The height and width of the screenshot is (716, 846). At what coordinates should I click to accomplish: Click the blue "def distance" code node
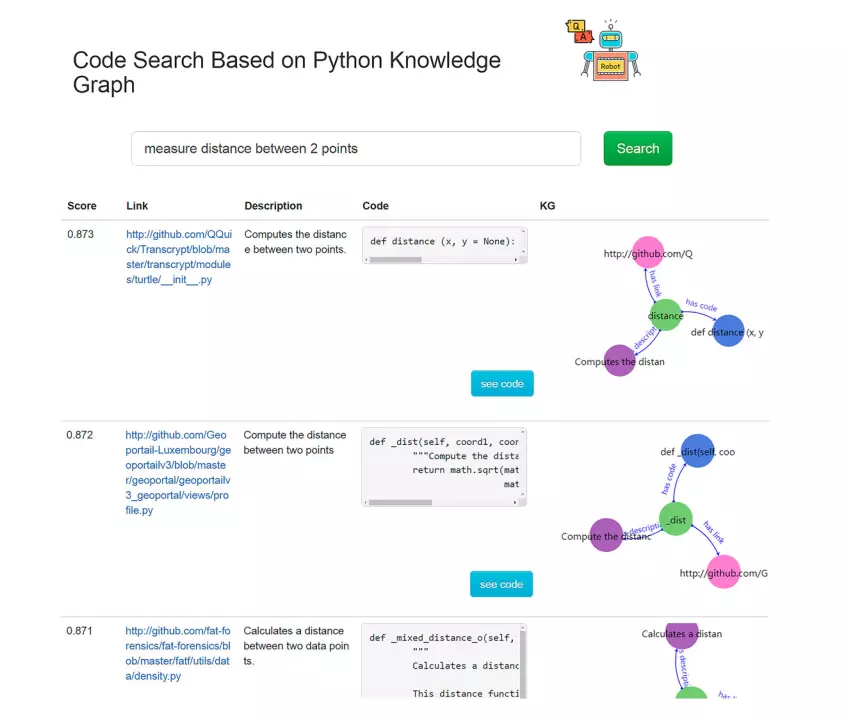click(x=729, y=331)
